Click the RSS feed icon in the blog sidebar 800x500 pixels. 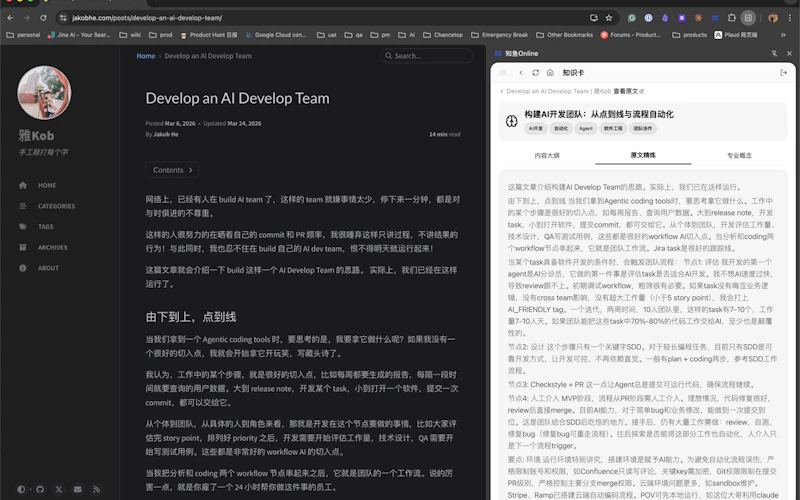point(96,489)
